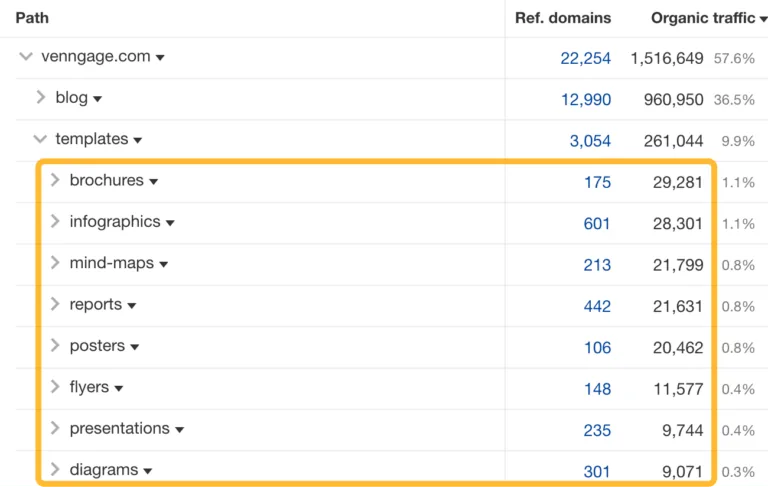This screenshot has height=488, width=768.
Task: Open dropdown arrow next to brochures
Action: (153, 182)
